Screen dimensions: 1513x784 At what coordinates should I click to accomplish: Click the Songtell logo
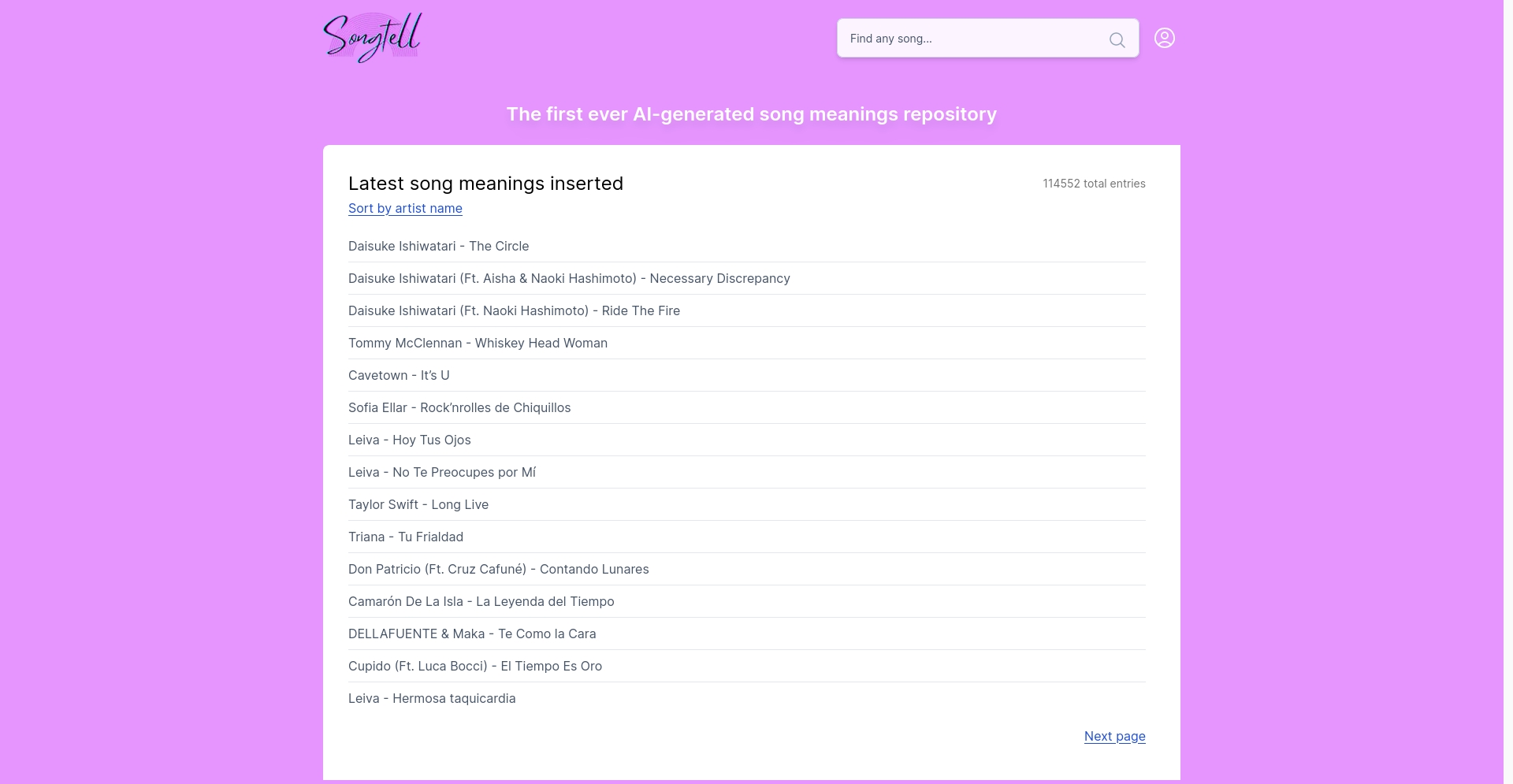(x=373, y=37)
